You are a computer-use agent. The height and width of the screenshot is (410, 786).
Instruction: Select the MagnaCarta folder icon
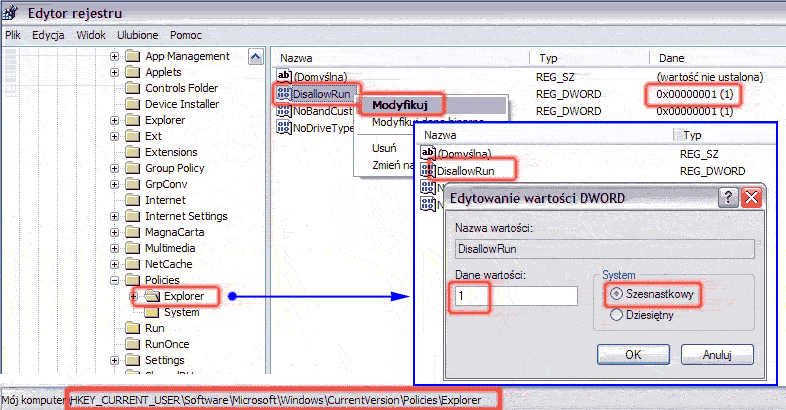click(131, 232)
